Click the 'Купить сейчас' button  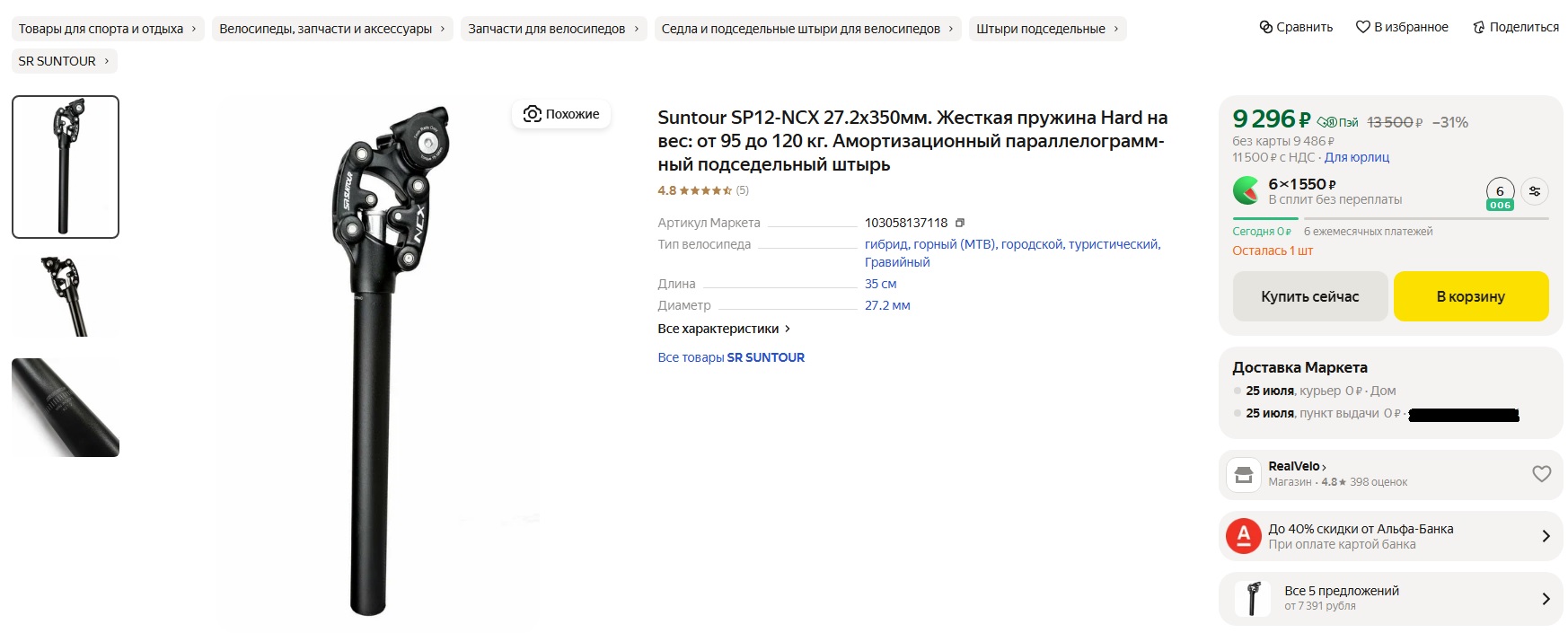pos(1310,296)
